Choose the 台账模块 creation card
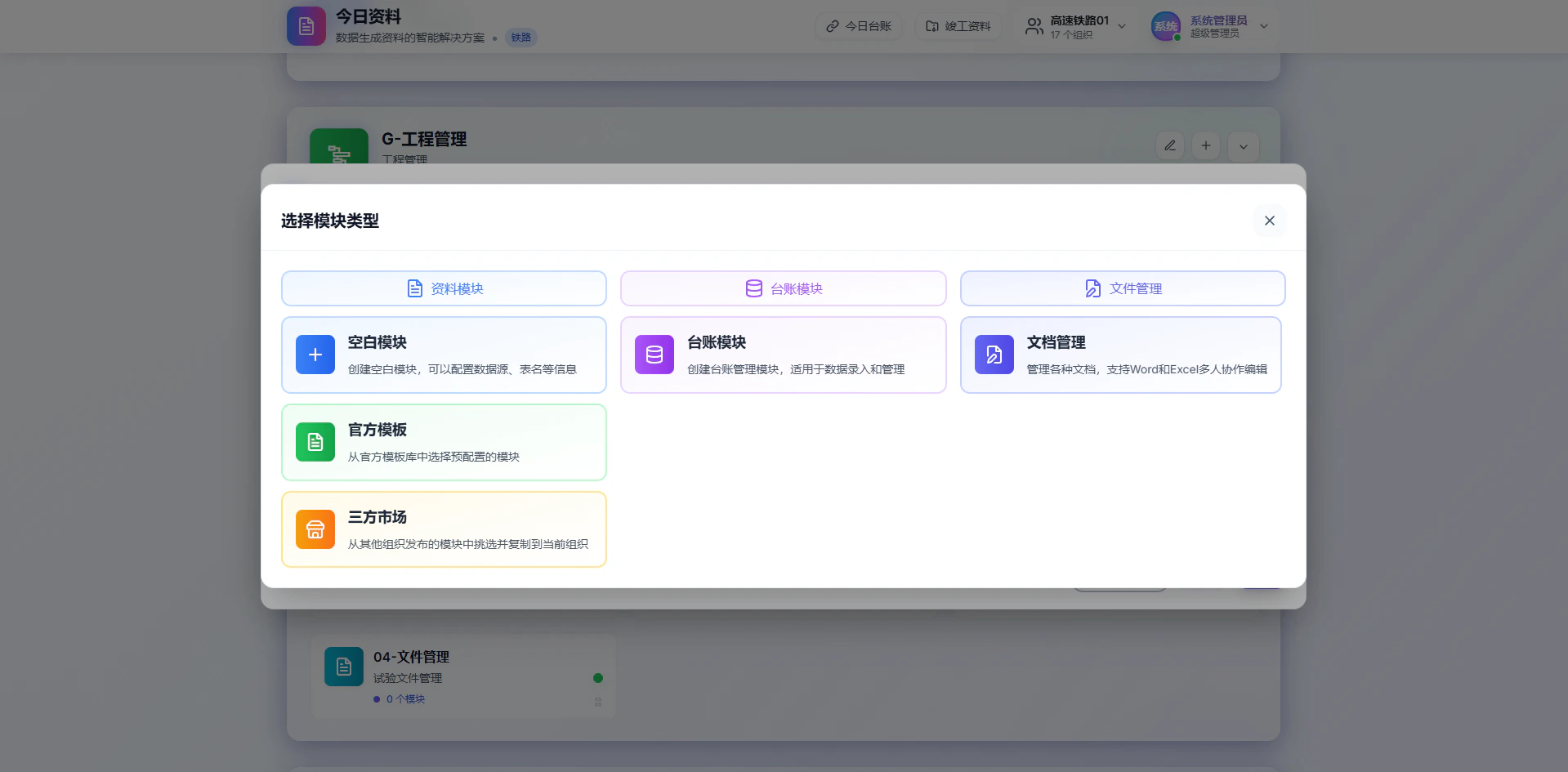This screenshot has height=772, width=1568. tap(783, 355)
